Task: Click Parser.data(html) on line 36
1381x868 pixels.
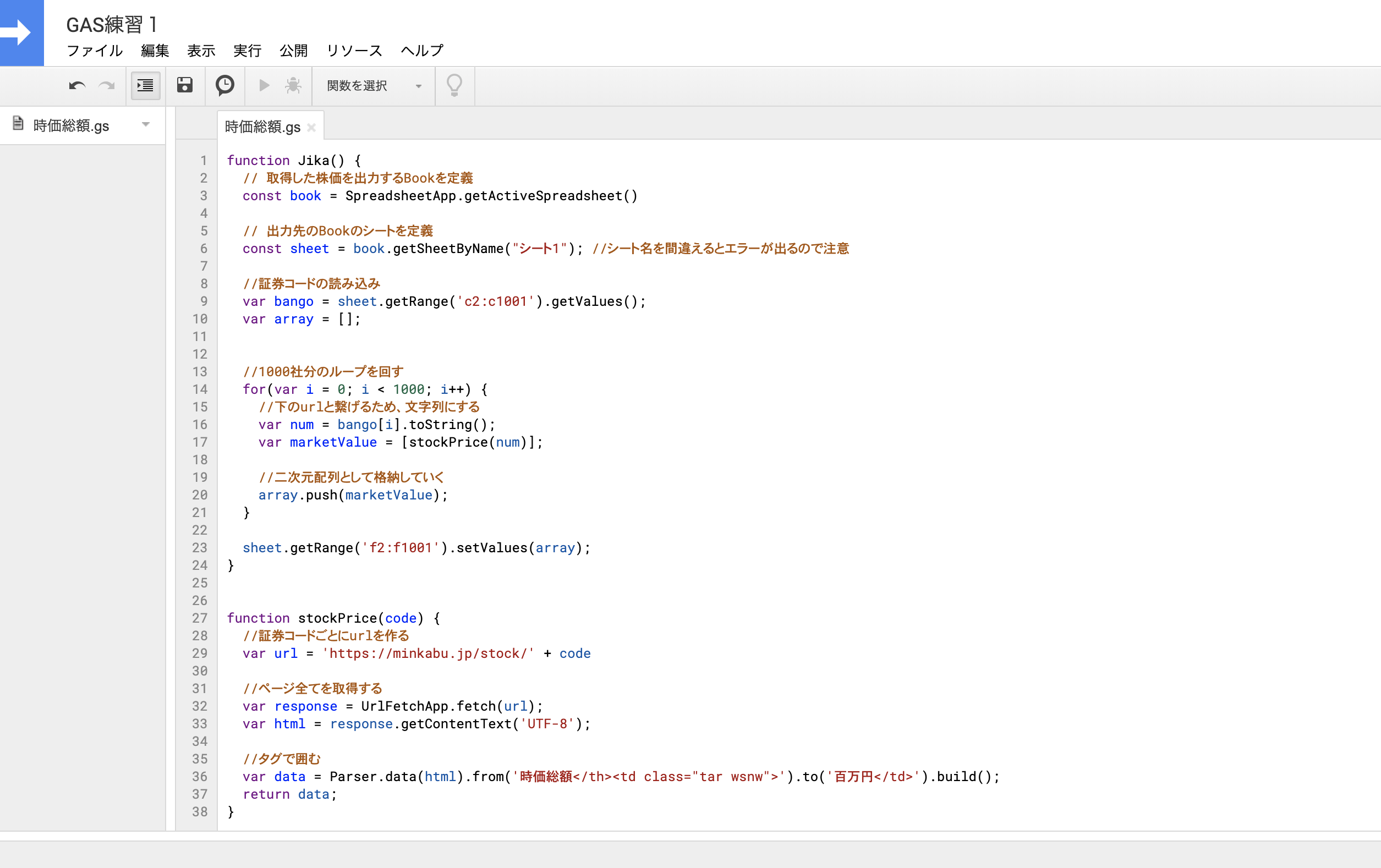Action: tap(397, 777)
